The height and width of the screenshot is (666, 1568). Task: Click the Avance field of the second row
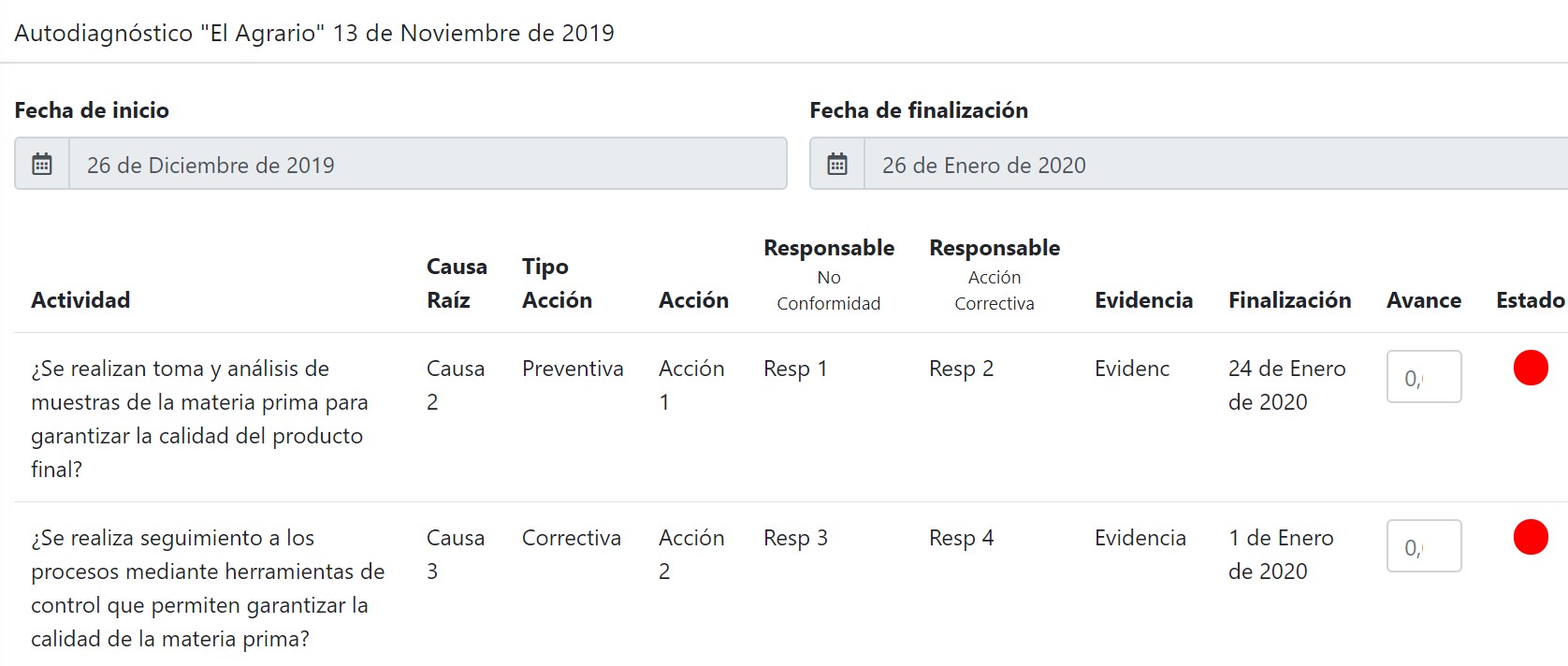(x=1423, y=545)
